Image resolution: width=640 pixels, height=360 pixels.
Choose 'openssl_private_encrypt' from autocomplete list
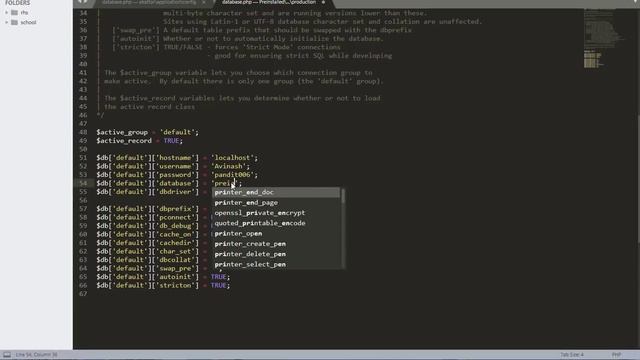pos(276,213)
